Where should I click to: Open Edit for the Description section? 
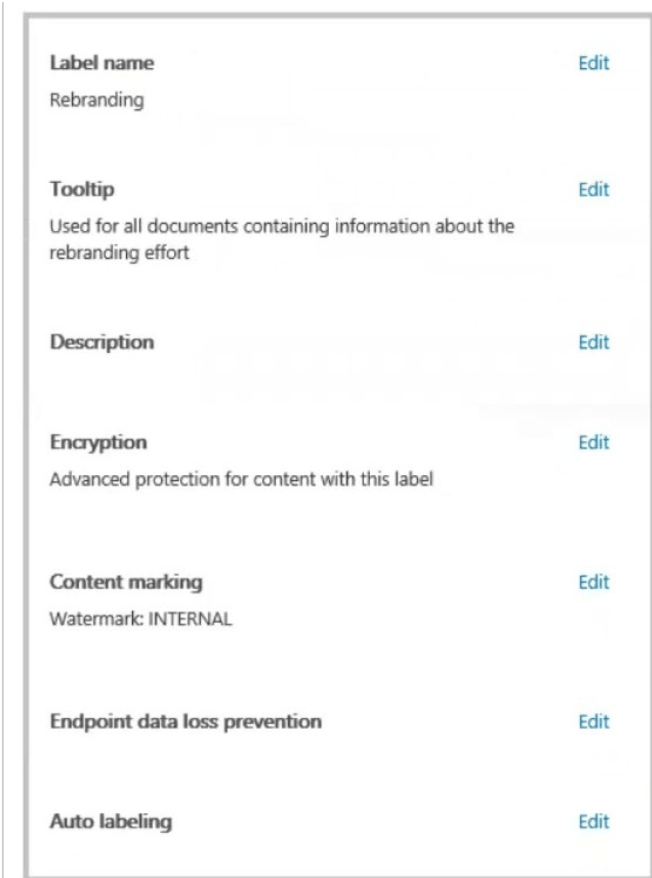593,342
